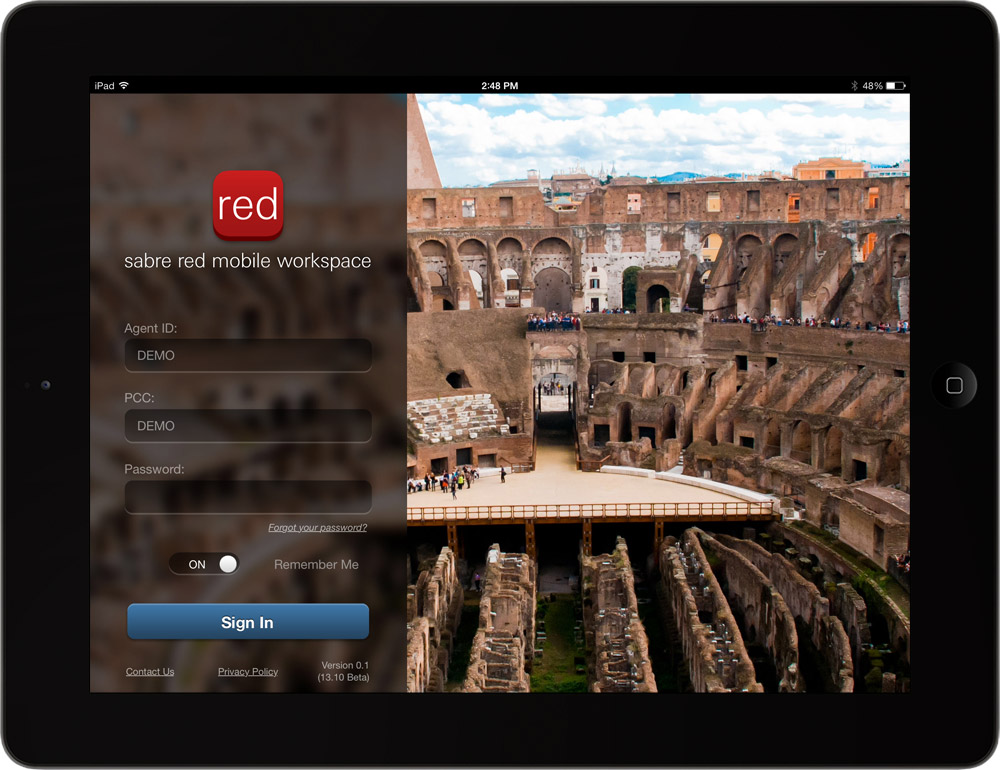Tap the red app logo icon
1000x770 pixels.
point(248,205)
